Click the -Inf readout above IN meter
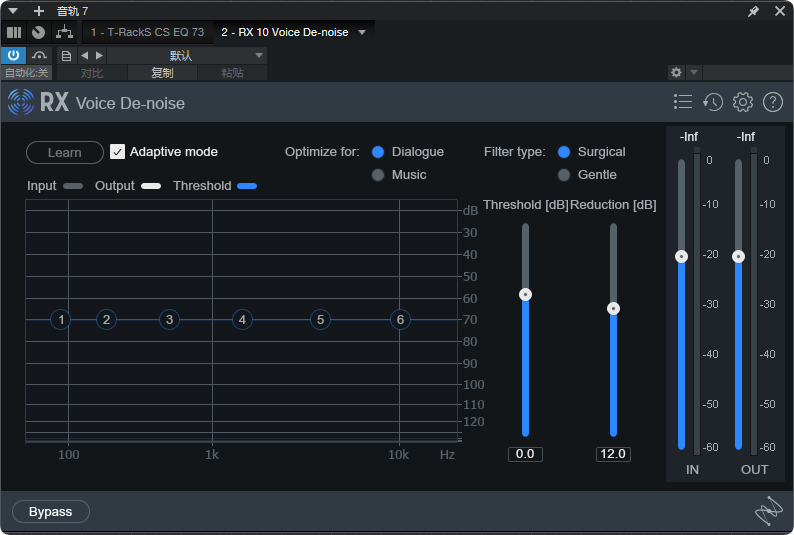Screen dimensions: 794x535 (689, 137)
